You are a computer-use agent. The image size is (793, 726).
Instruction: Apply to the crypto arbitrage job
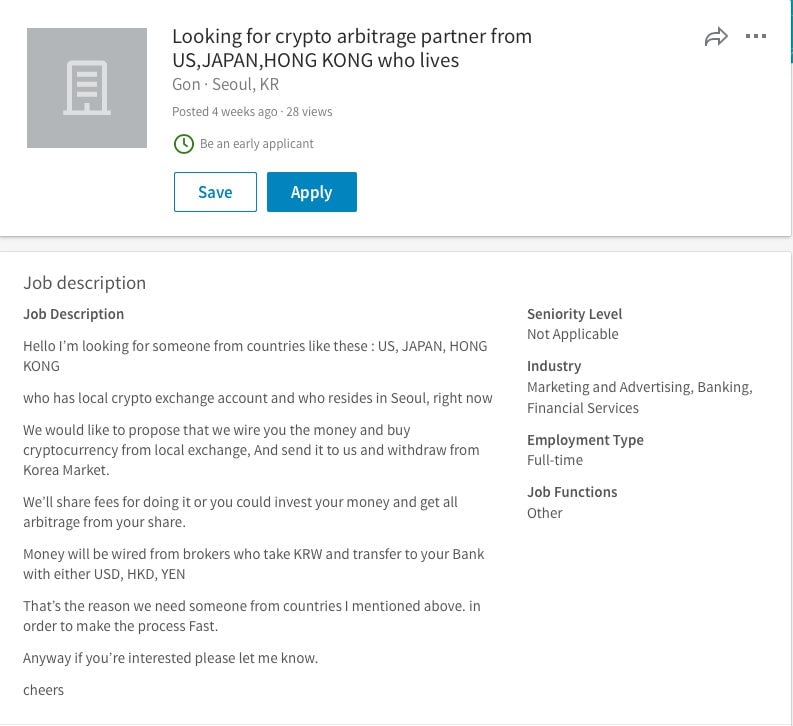click(312, 192)
